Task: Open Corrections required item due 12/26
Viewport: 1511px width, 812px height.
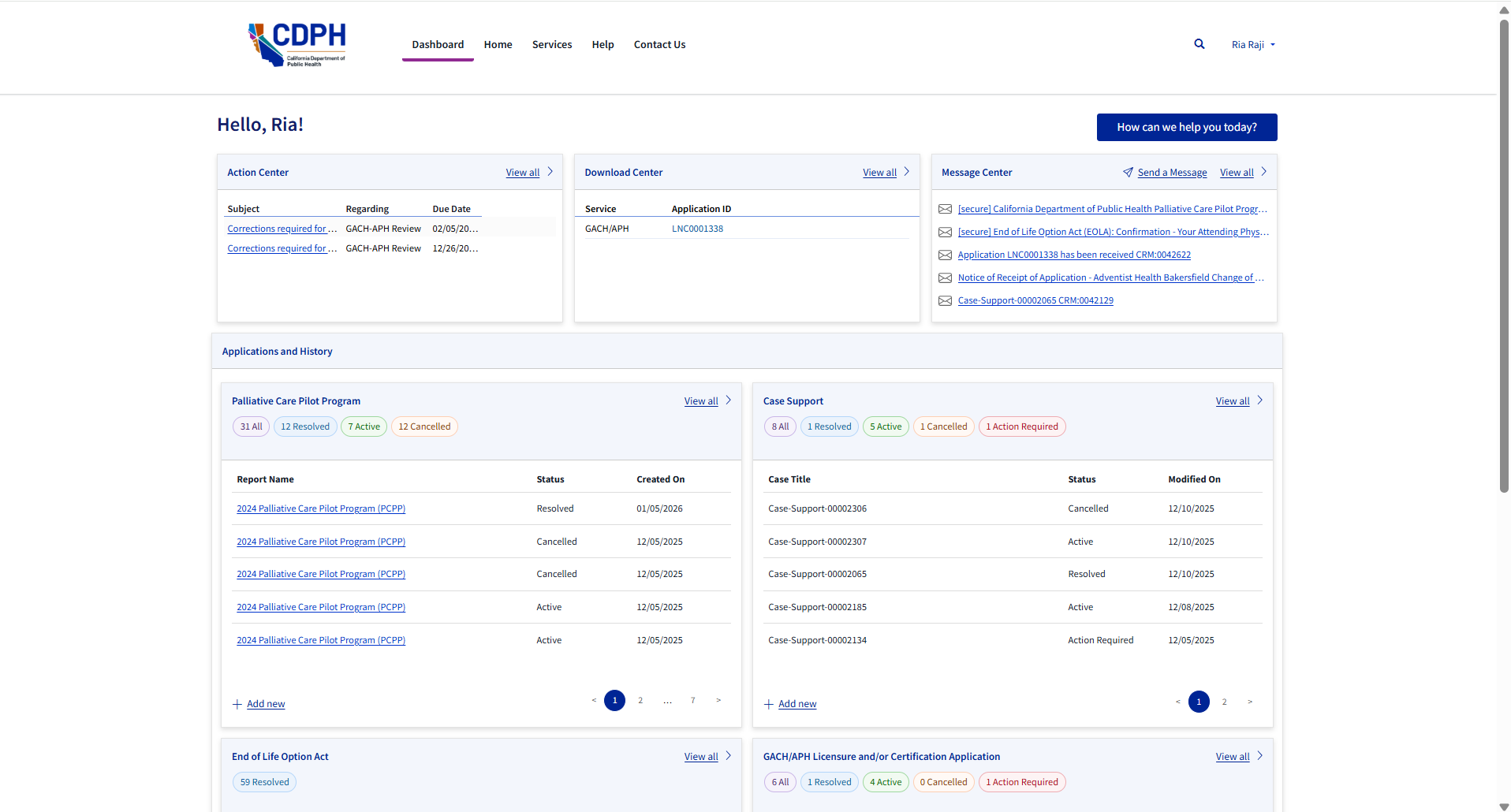Action: click(x=282, y=248)
